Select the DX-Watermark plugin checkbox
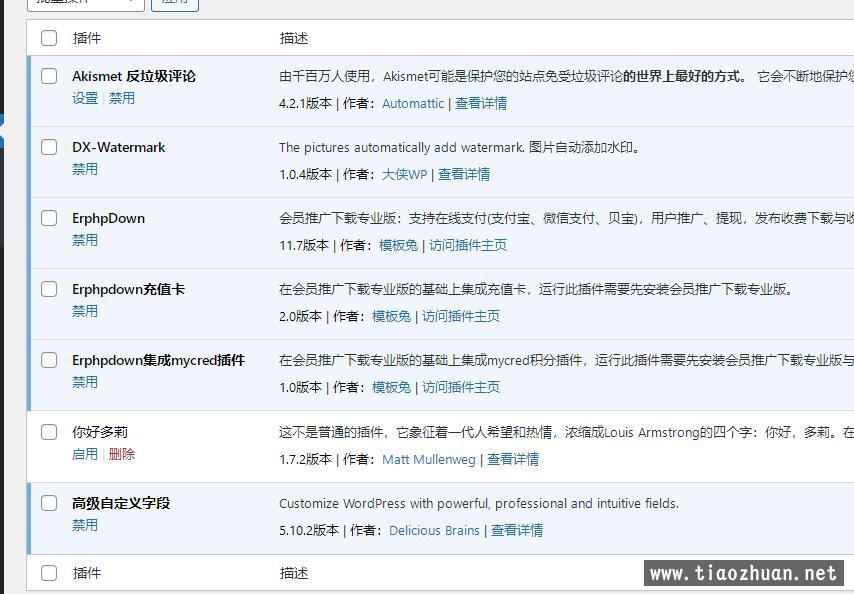This screenshot has width=854, height=594. [49, 147]
